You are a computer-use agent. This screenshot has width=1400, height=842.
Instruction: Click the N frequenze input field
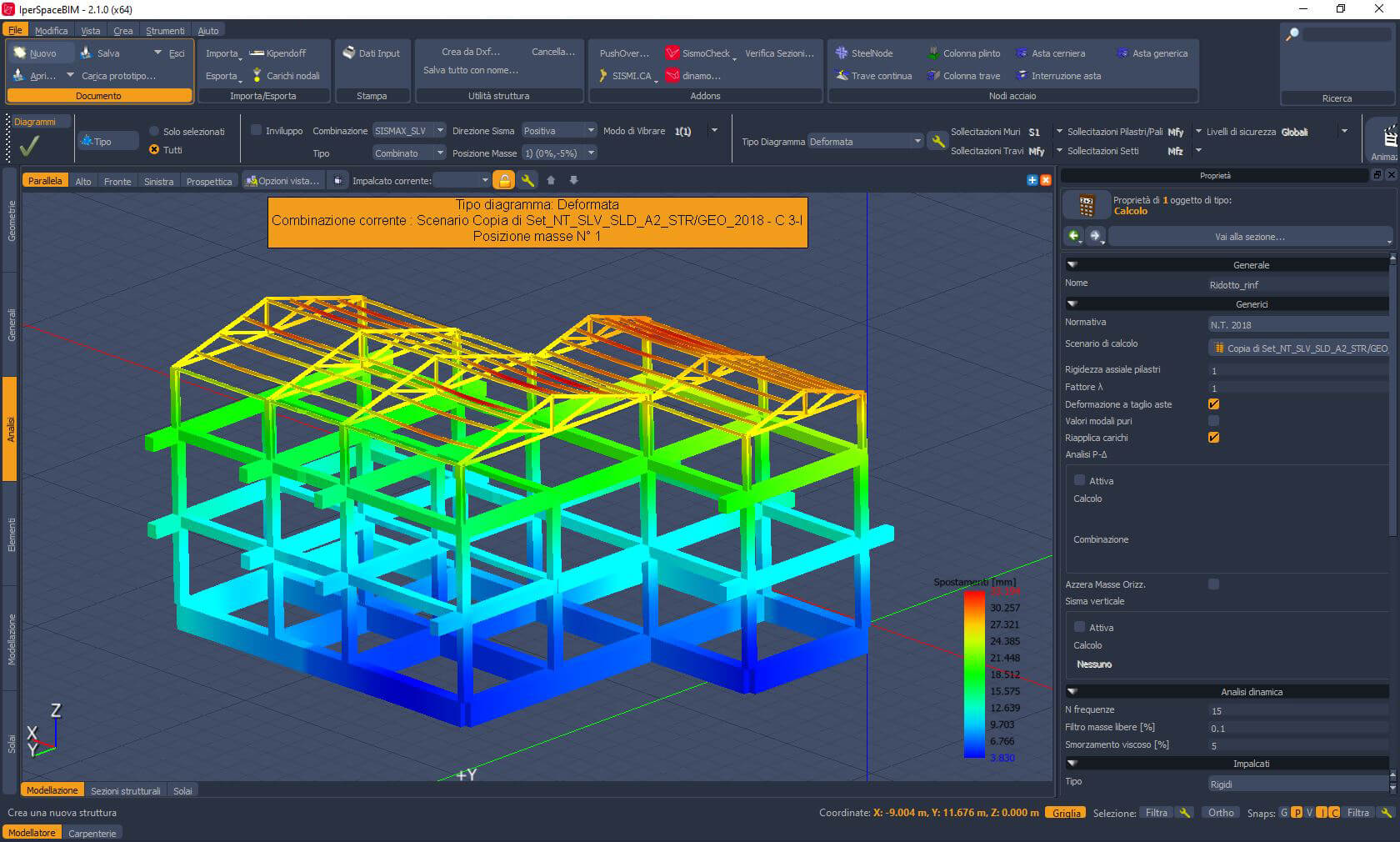coord(1296,710)
